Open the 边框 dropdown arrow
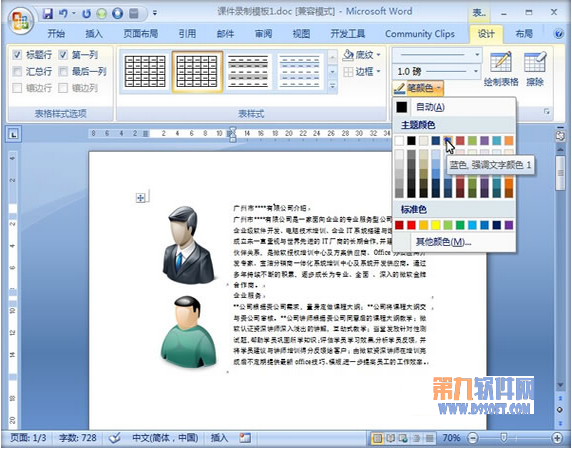Image resolution: width=572 pixels, height=449 pixels. point(378,71)
